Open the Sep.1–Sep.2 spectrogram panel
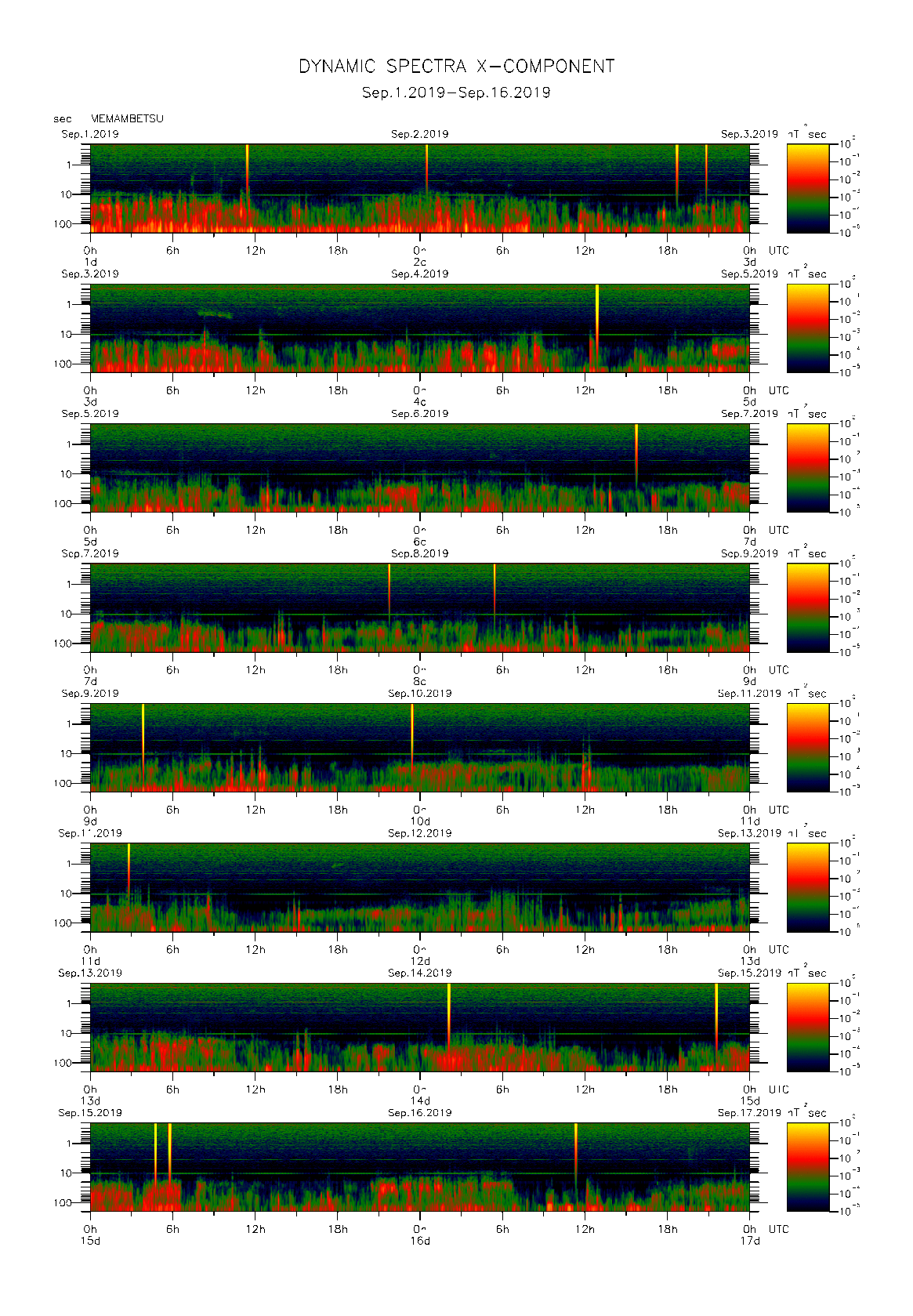Viewport: 913px width, 1316px height. click(420, 188)
